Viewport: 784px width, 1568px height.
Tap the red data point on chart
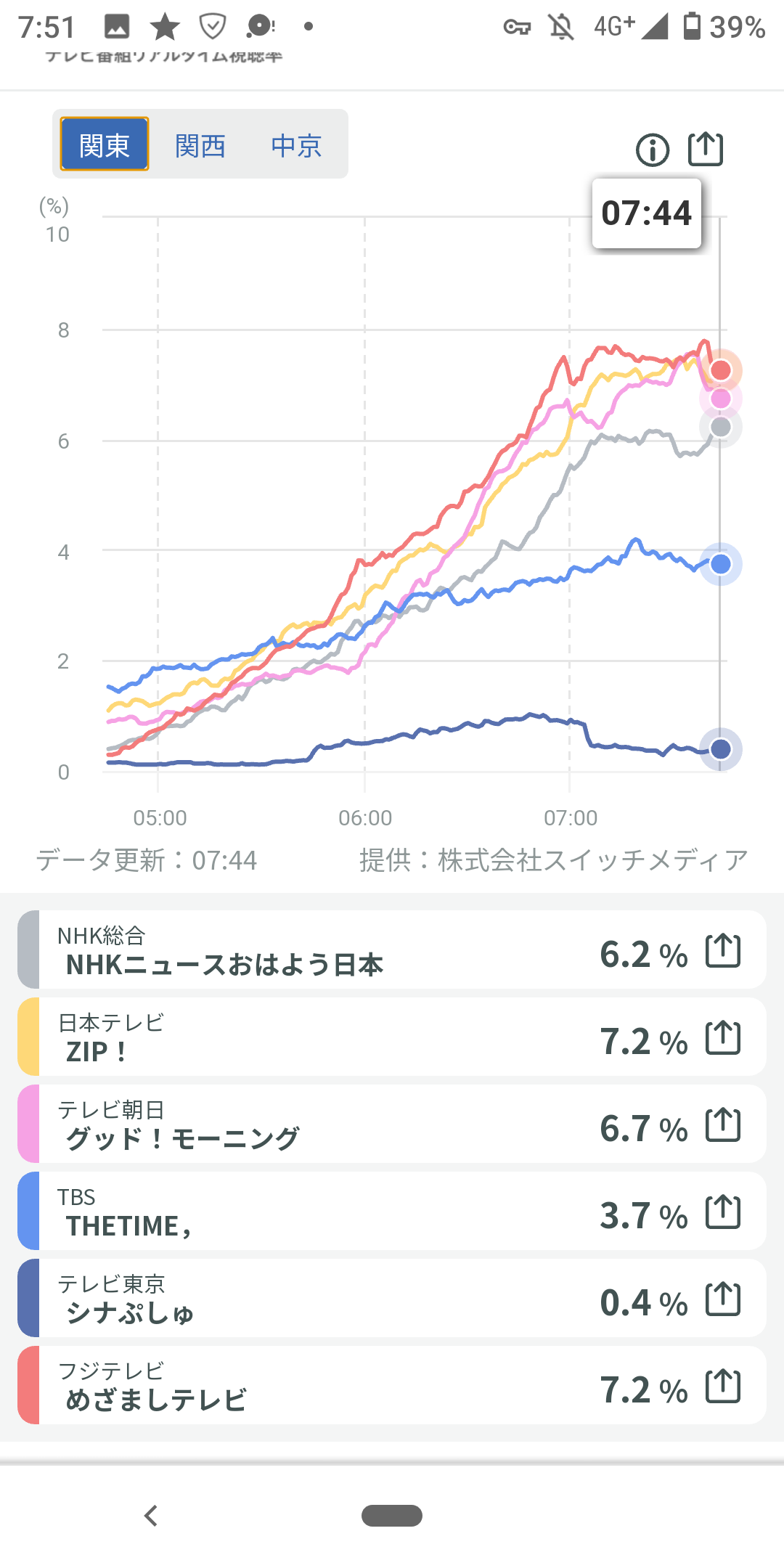click(720, 370)
